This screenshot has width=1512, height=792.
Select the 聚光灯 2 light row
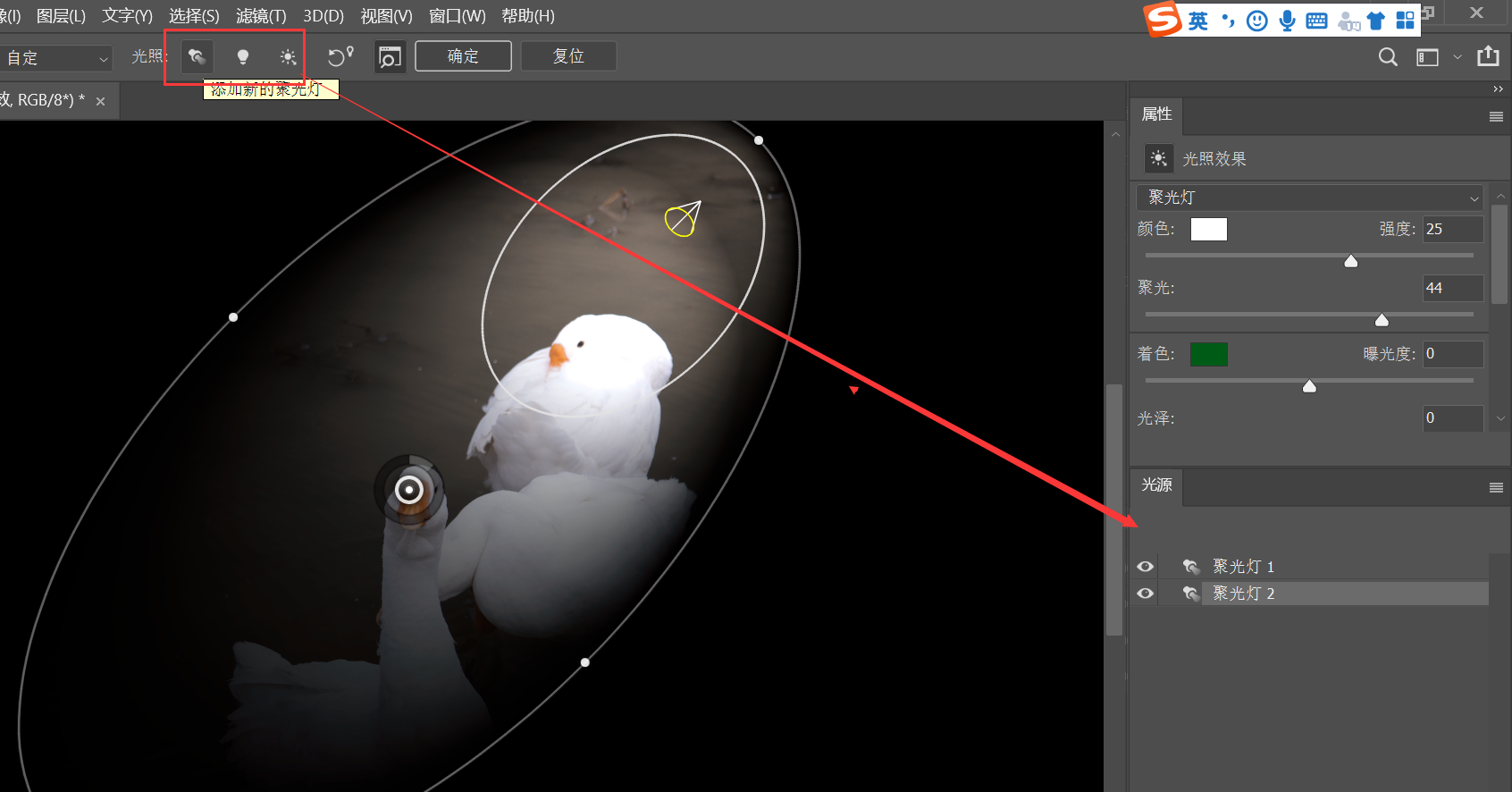pyautogui.click(x=1311, y=594)
